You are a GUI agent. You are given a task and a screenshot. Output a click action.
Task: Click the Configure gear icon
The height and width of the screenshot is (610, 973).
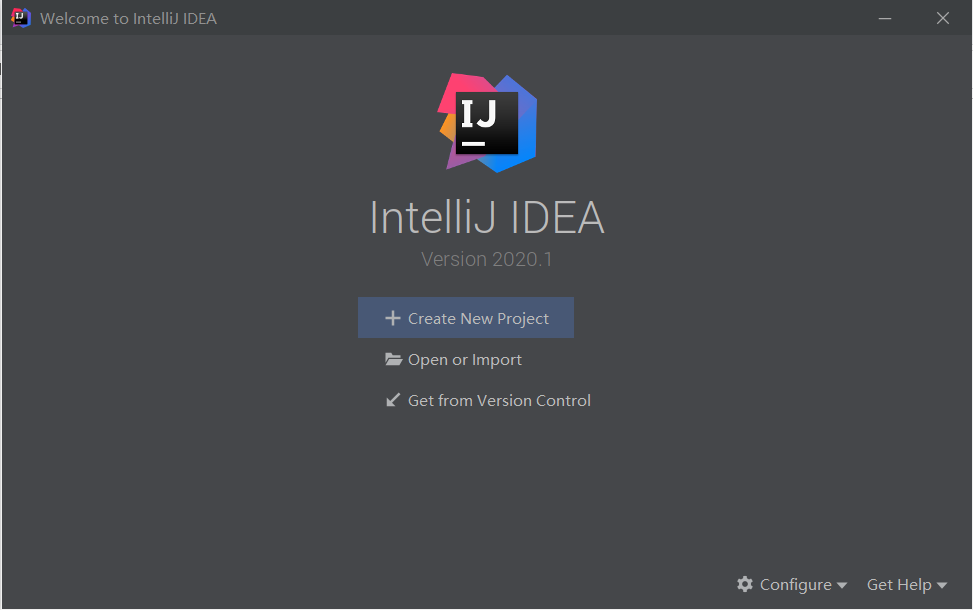pyautogui.click(x=745, y=584)
